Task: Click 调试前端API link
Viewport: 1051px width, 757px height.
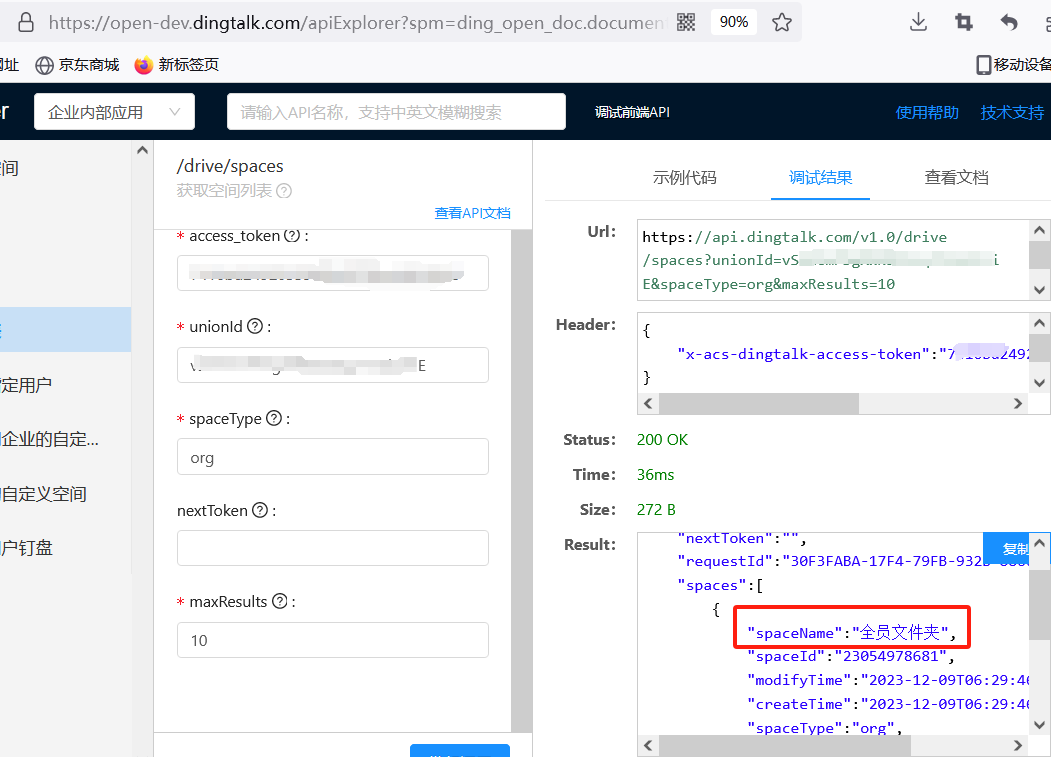Action: click(x=632, y=112)
